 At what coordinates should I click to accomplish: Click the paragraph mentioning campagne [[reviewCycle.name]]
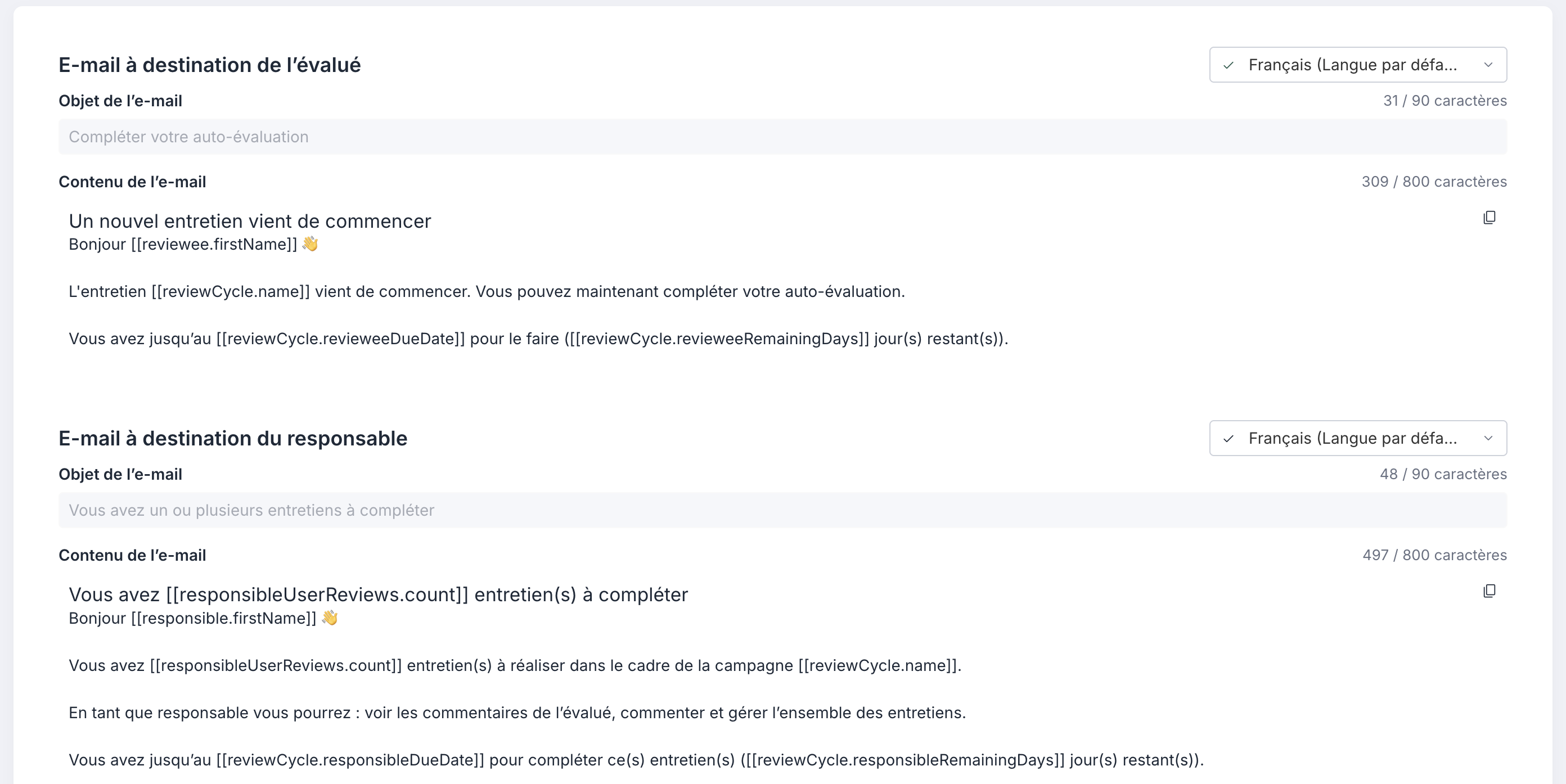coord(515,665)
